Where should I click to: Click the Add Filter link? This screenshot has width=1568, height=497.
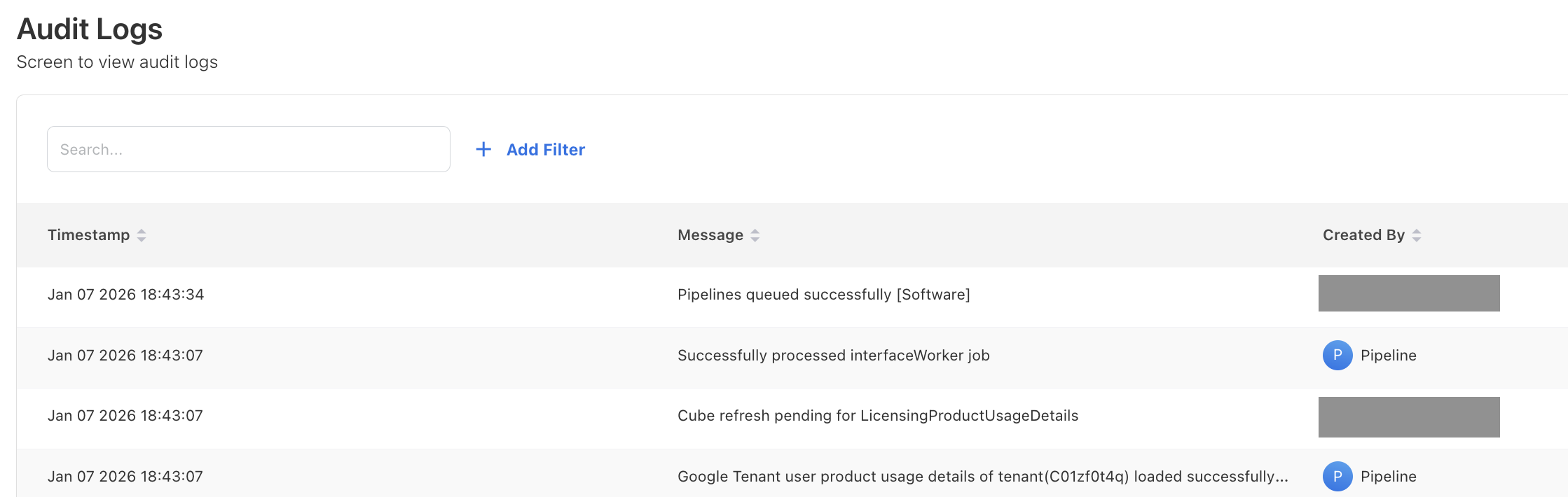click(545, 150)
